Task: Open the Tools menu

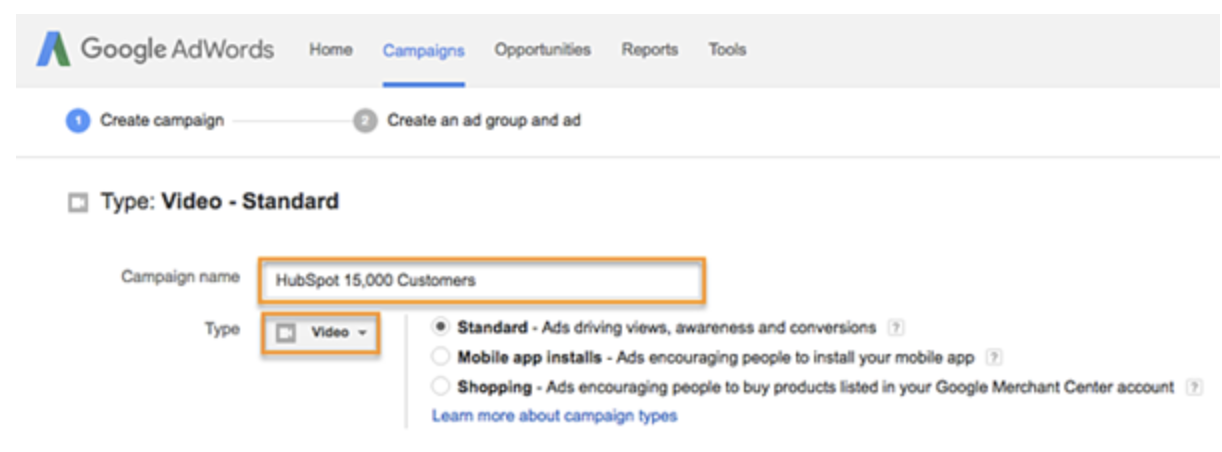Action: (x=727, y=49)
